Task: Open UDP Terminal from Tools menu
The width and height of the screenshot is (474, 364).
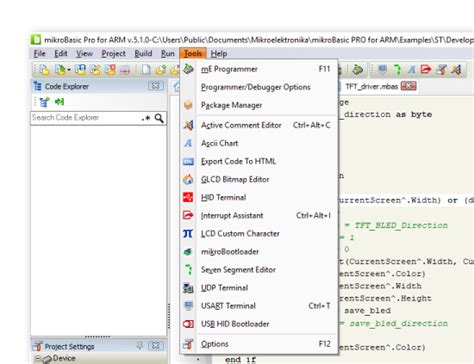Action: coord(259,288)
